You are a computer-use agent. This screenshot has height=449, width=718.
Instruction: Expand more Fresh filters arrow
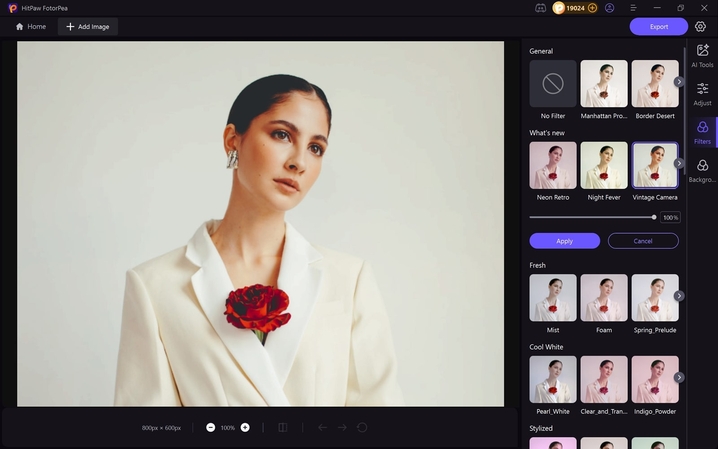[x=679, y=296]
